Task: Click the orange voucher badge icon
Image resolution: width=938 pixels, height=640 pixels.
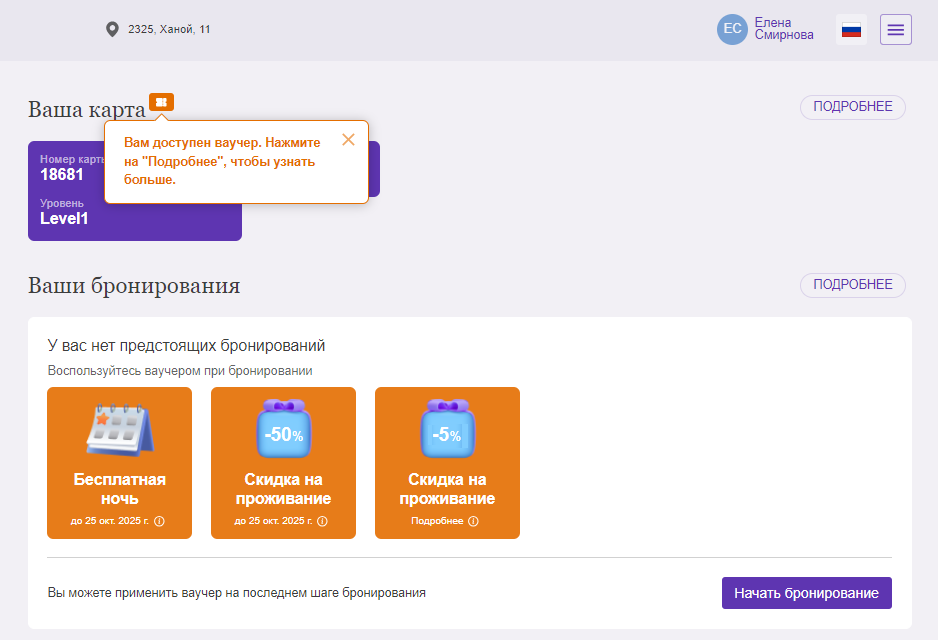Action: 162,102
